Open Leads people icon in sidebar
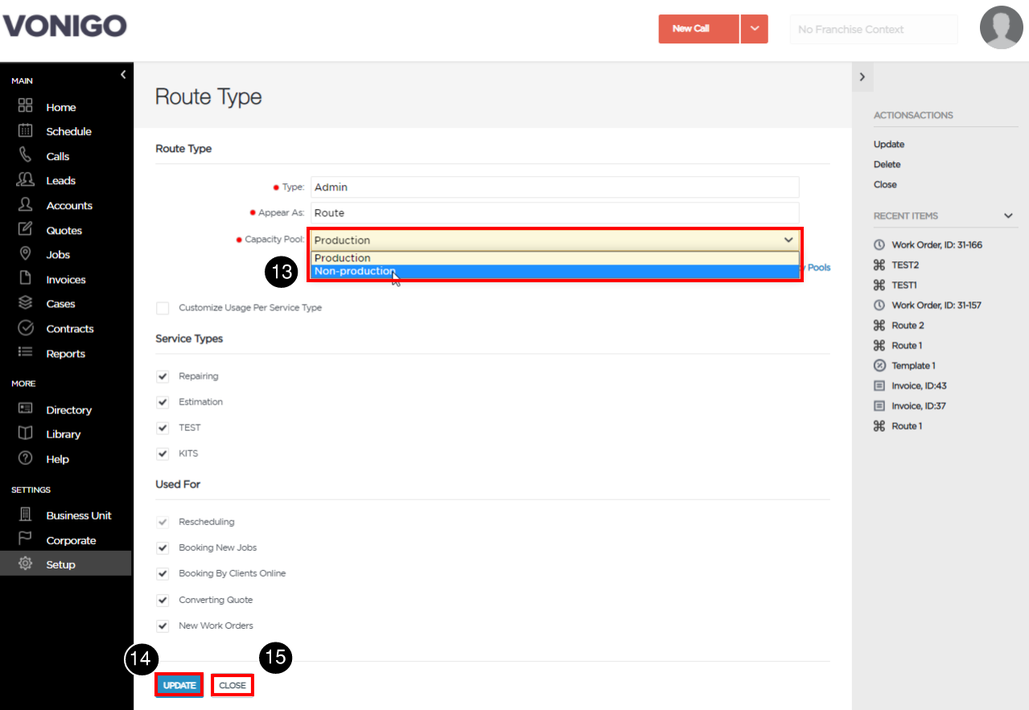This screenshot has width=1029, height=710. coord(25,180)
